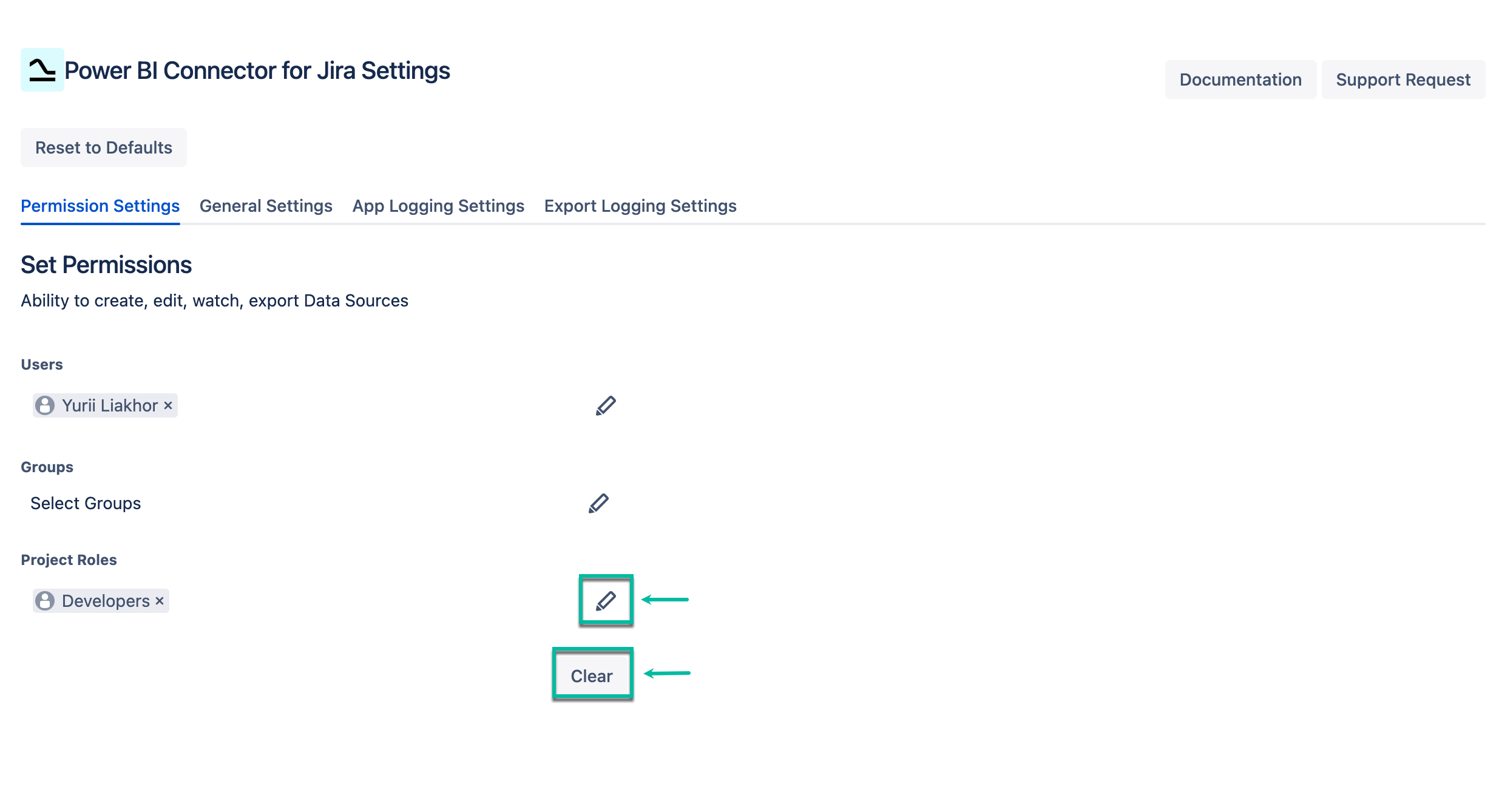
Task: Remove Yurii Liakhor with the x icon
Action: 168,405
